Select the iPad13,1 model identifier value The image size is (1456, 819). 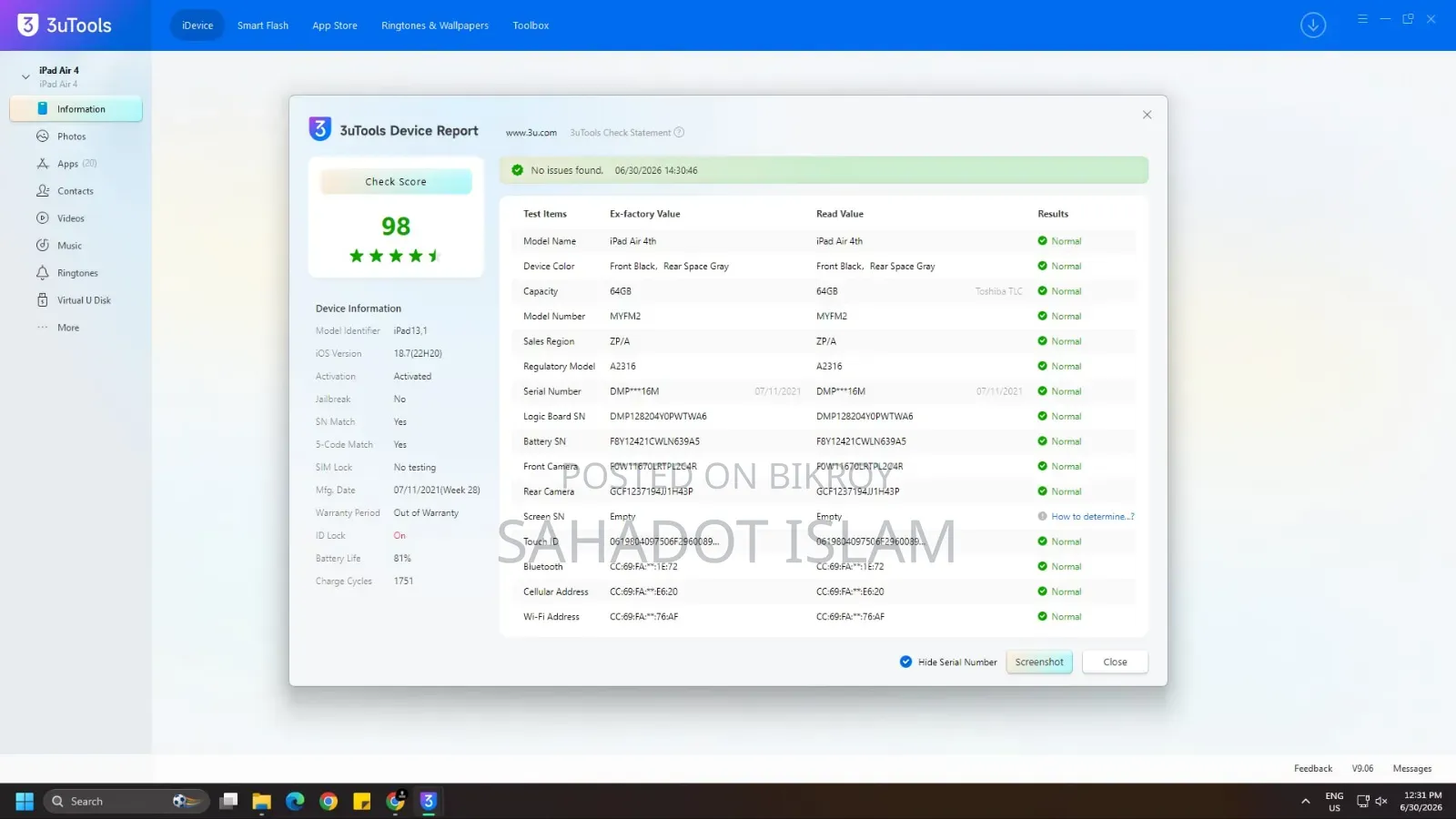coord(410,330)
